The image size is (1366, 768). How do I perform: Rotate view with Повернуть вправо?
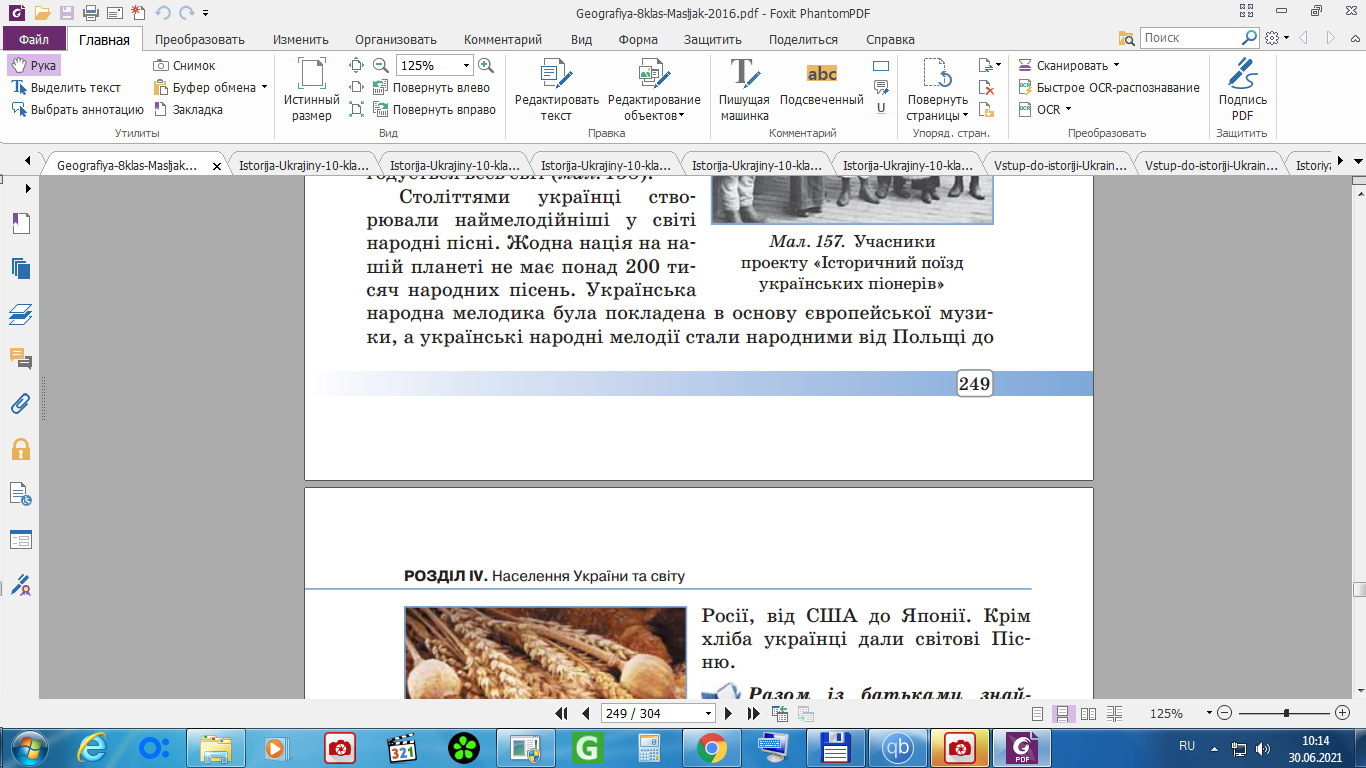point(434,109)
